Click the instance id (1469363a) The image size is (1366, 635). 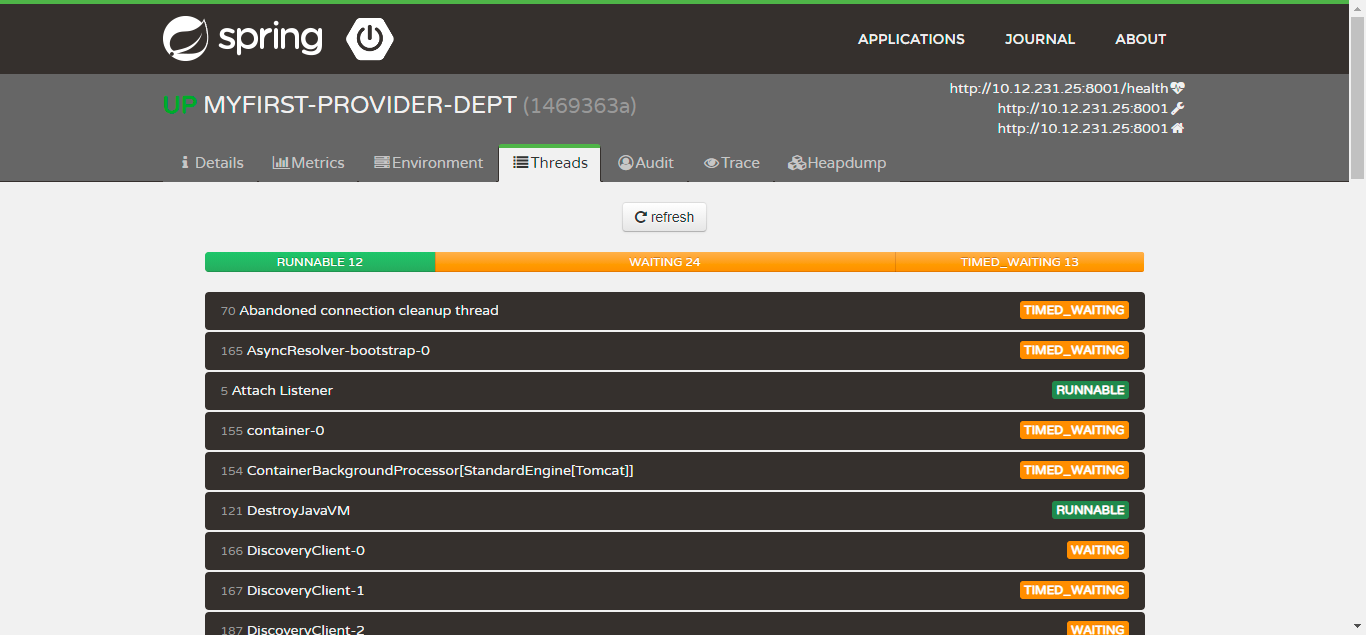click(x=580, y=105)
